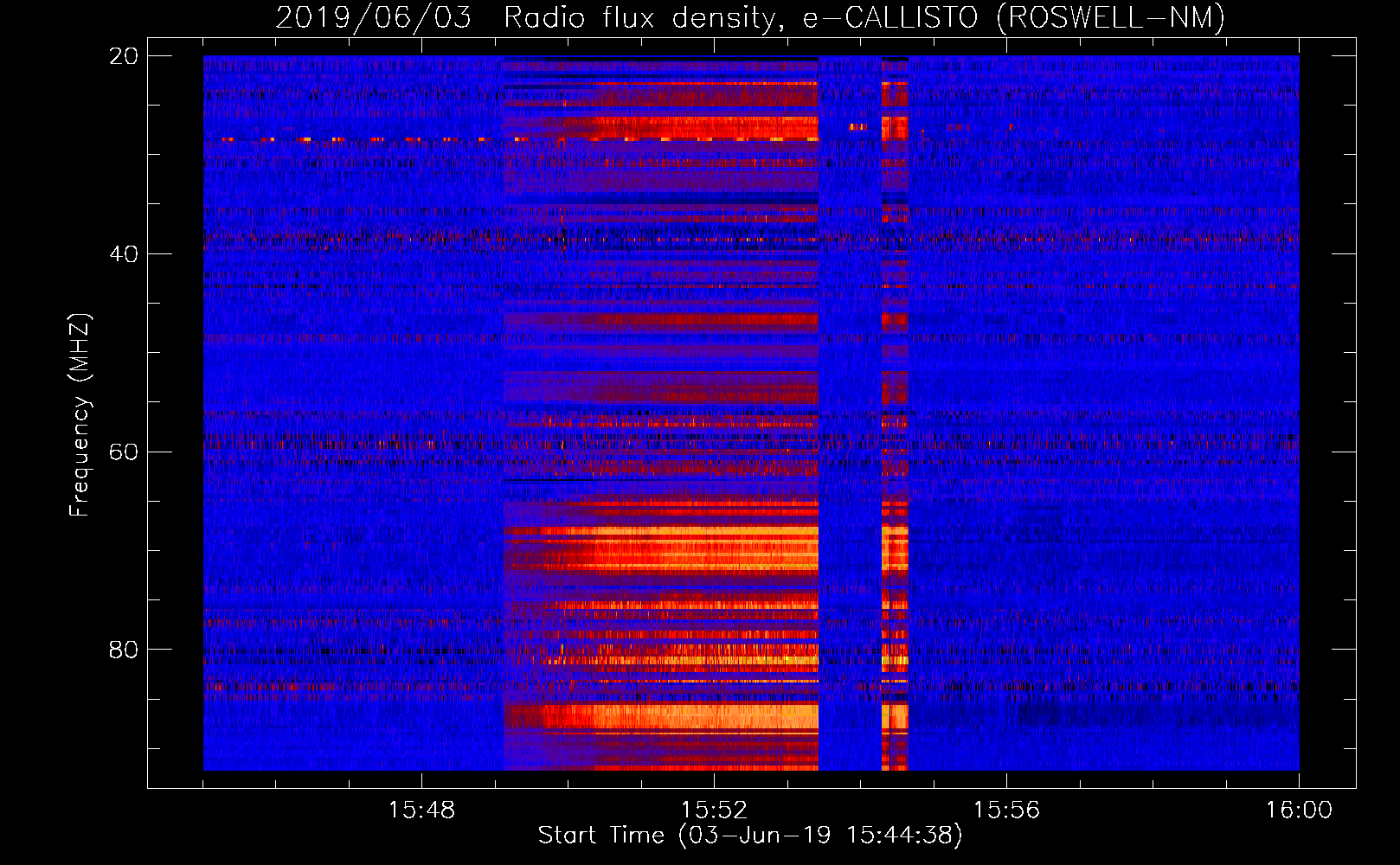The width and height of the screenshot is (1400, 865).
Task: Select the 16:00 time tick label
Action: (x=1299, y=811)
